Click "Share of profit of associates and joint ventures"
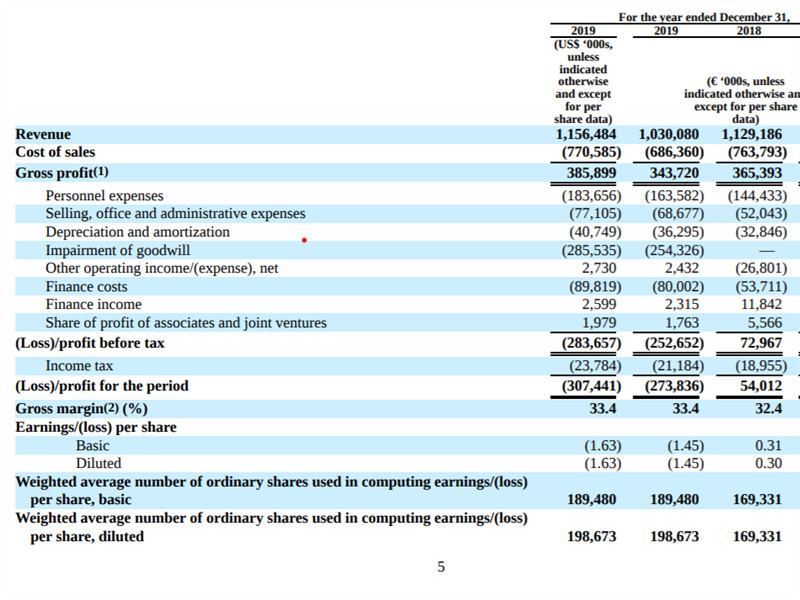The image size is (800, 600). tap(186, 322)
